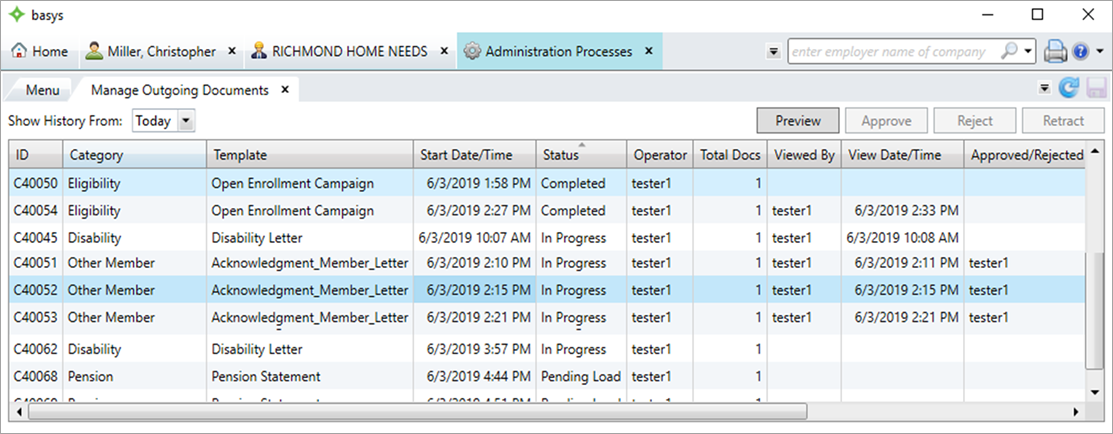Click the blue refresh icon
The width and height of the screenshot is (1113, 434).
1068,89
